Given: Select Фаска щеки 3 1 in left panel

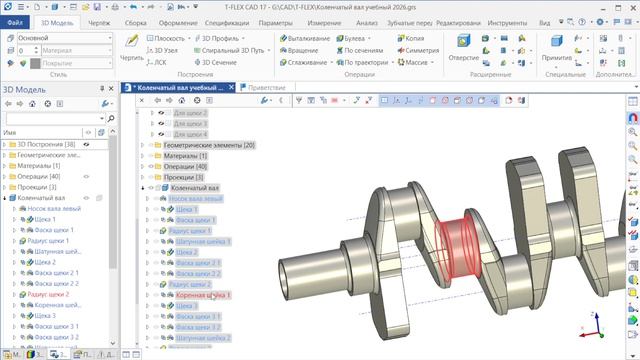Looking at the screenshot, I should (56, 326).
